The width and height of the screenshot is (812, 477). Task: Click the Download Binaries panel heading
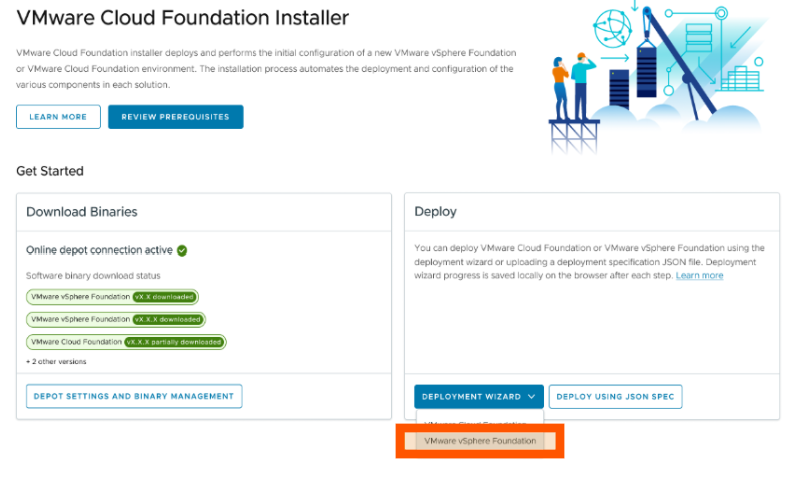pyautogui.click(x=81, y=212)
